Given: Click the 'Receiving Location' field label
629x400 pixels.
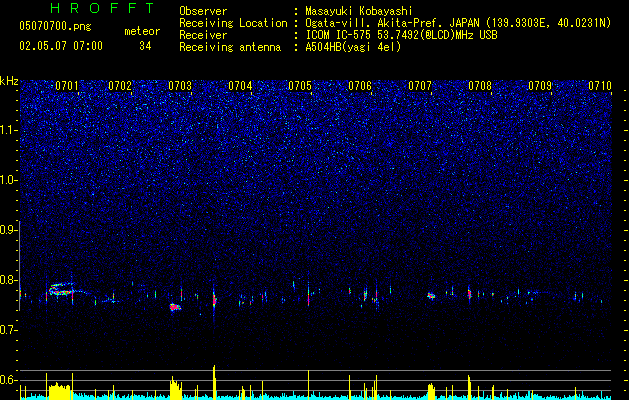Looking at the screenshot, I should [x=233, y=23].
